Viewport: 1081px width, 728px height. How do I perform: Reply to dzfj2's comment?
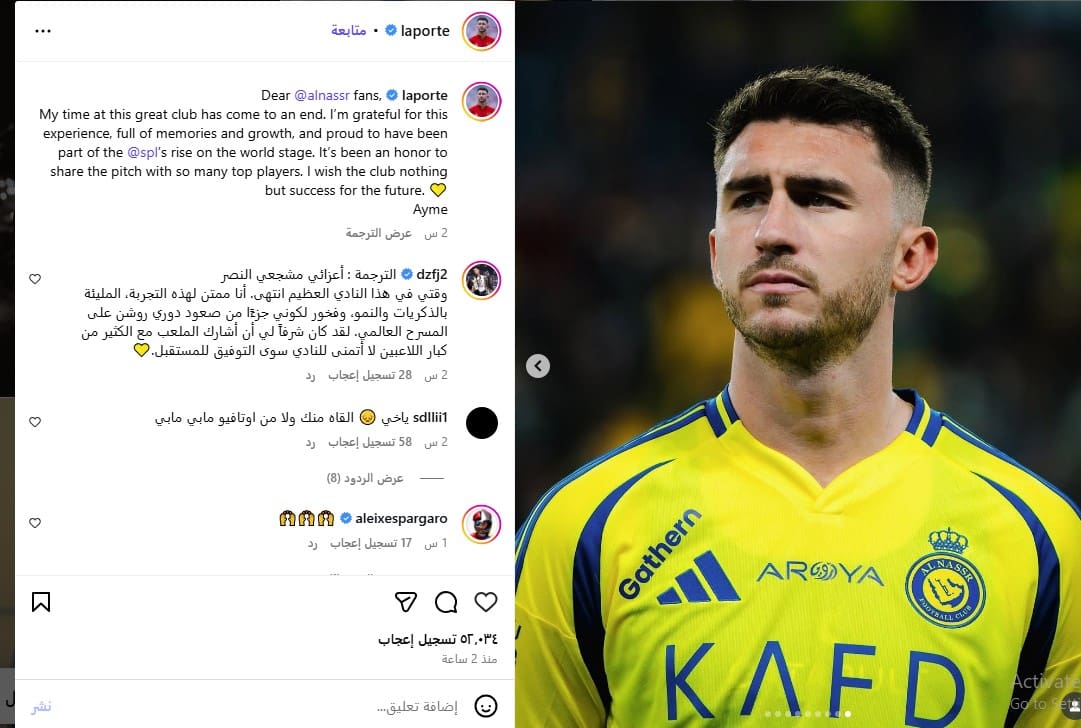pyautogui.click(x=310, y=375)
